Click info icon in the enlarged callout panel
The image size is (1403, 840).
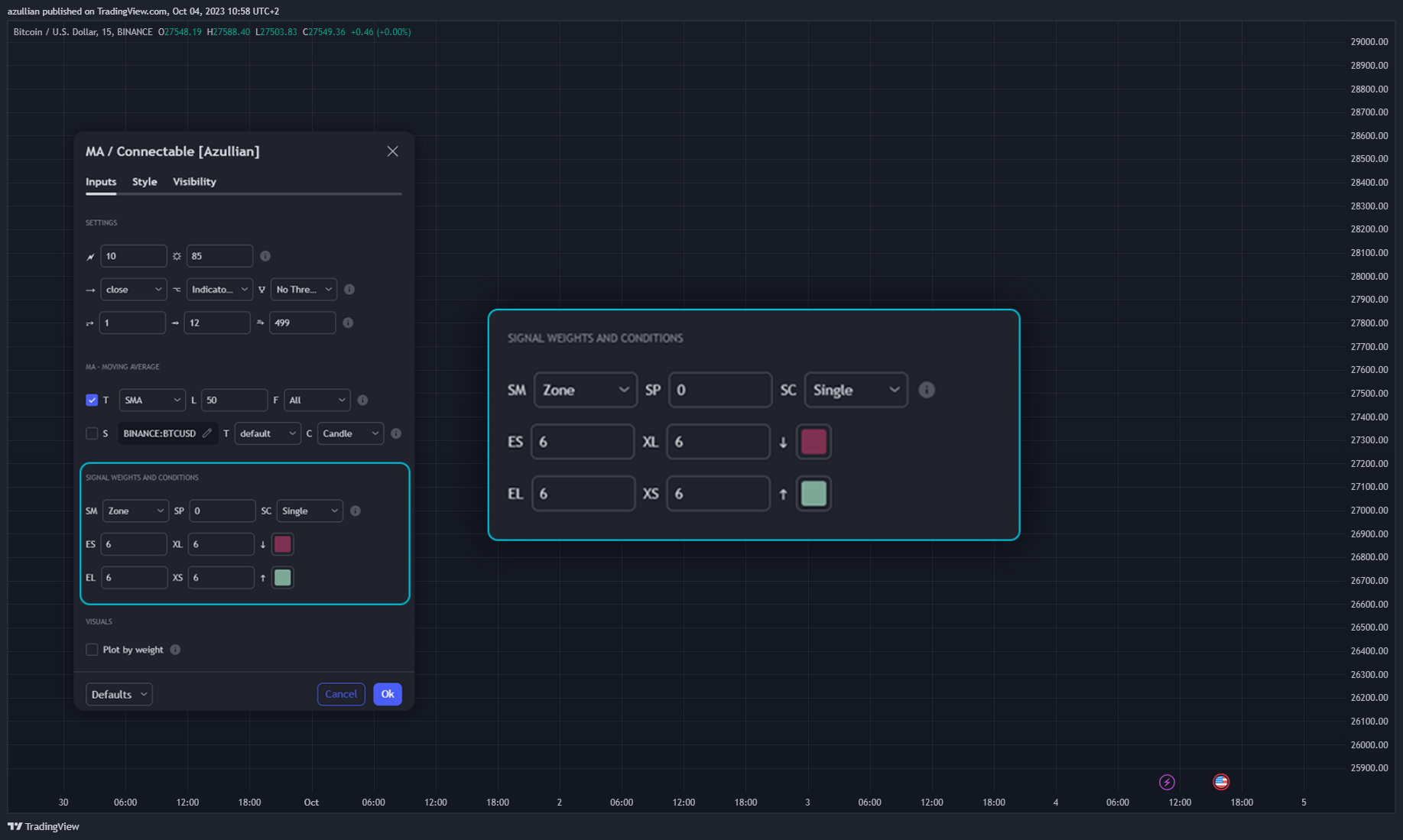click(x=927, y=390)
